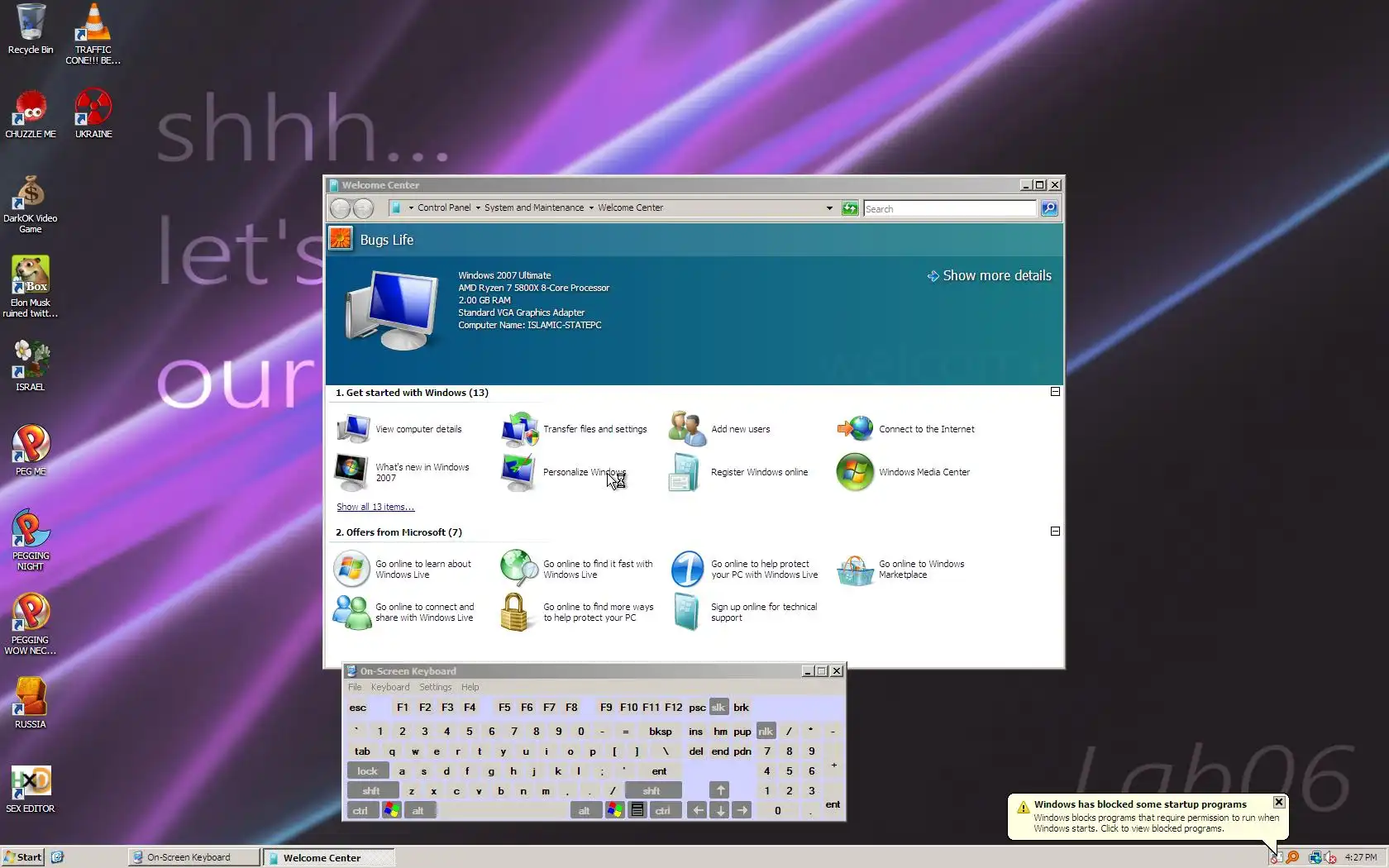This screenshot has width=1389, height=868.
Task: Select the ISRAEL desktop shortcut
Action: (x=31, y=366)
